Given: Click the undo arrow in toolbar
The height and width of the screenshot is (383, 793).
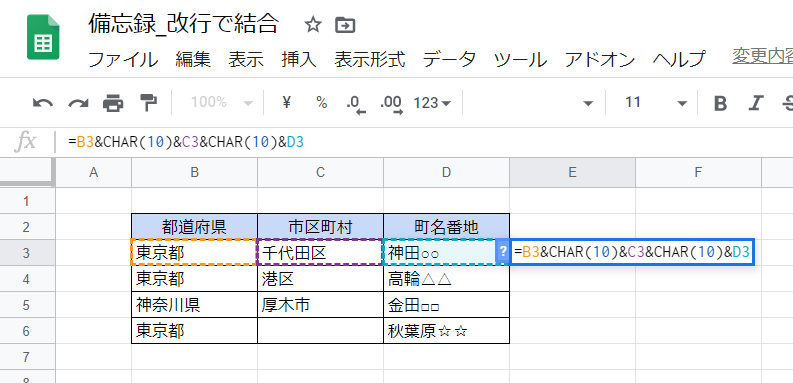Looking at the screenshot, I should tap(43, 103).
